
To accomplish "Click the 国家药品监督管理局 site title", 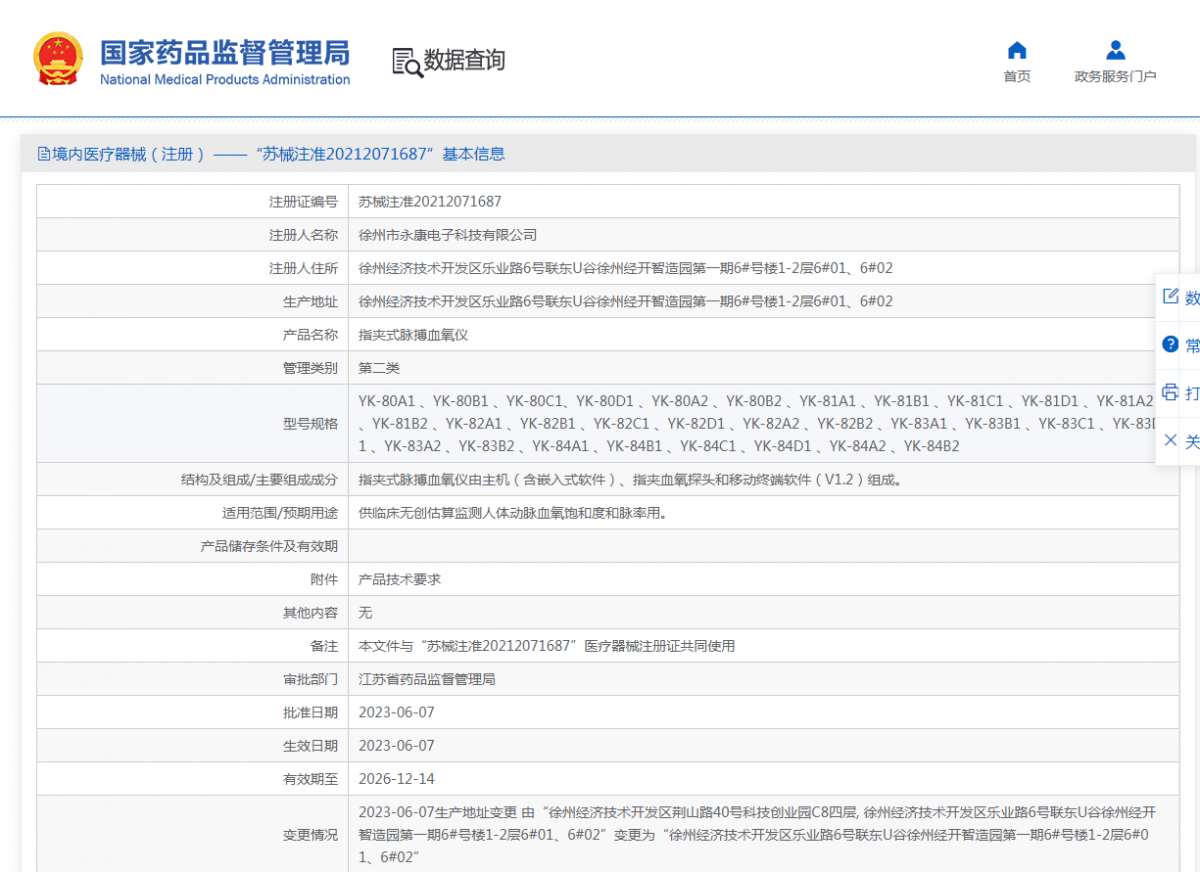I will [225, 53].
